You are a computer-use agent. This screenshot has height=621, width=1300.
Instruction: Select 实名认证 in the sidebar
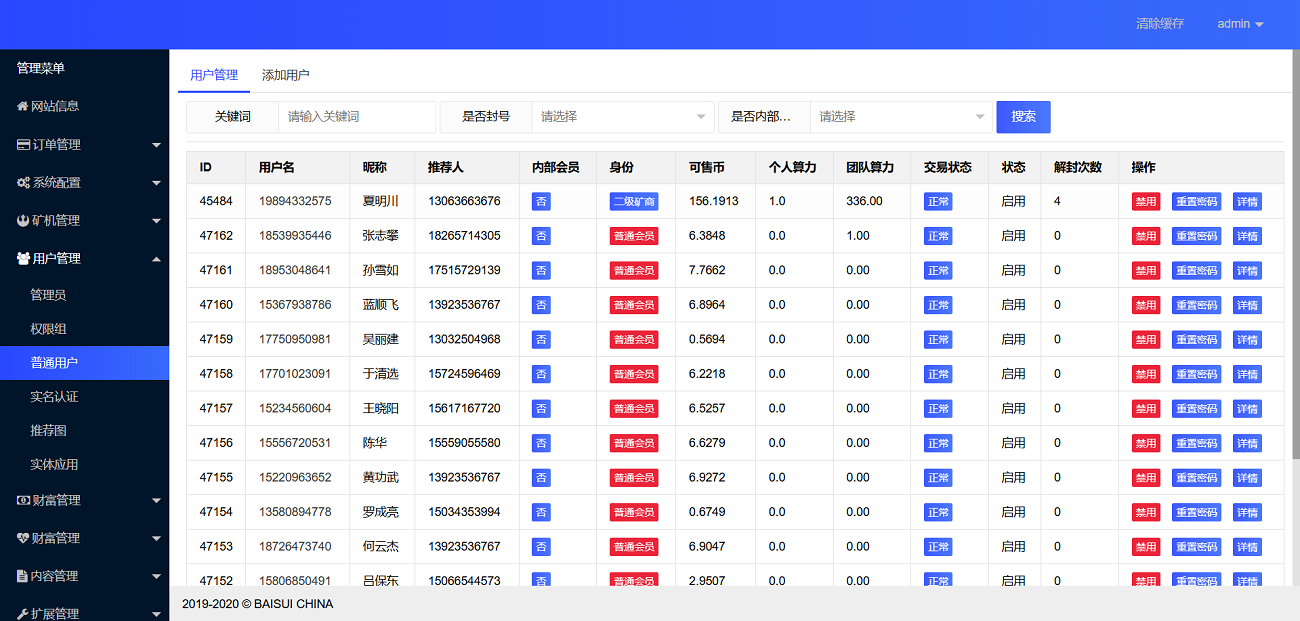click(54, 397)
